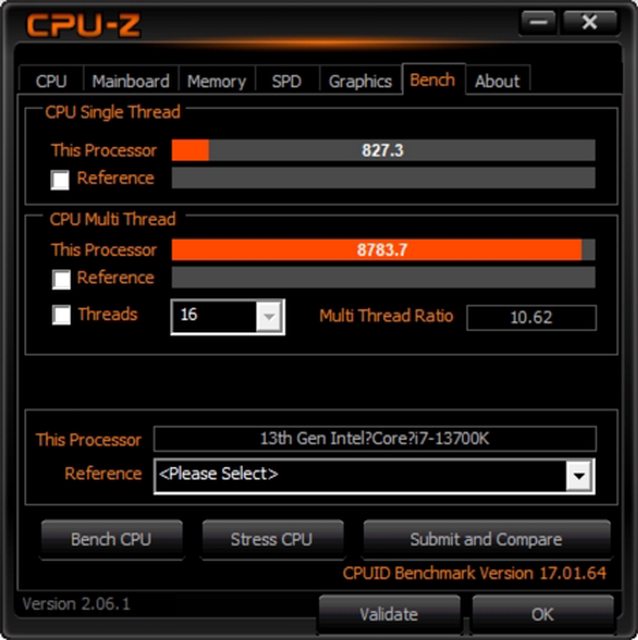Screen dimensions: 638x640
Task: Click the CPU-Z logo
Action: (84, 25)
